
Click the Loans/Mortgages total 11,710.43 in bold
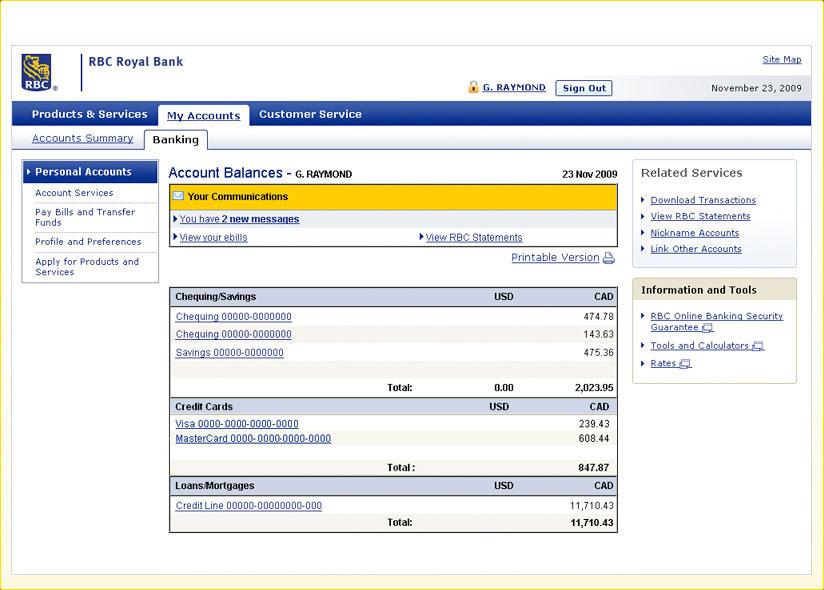[x=592, y=523]
